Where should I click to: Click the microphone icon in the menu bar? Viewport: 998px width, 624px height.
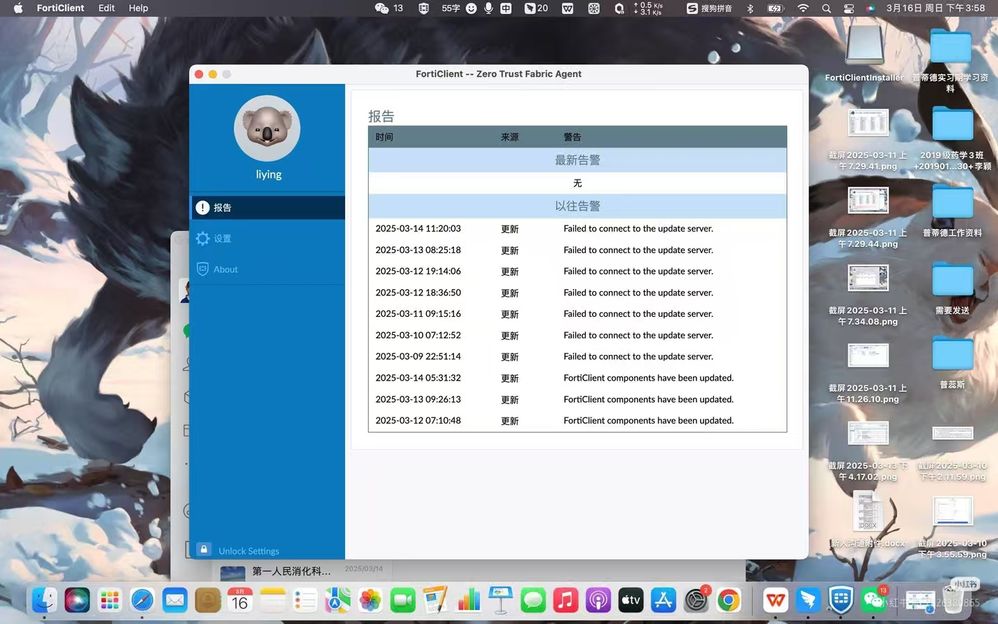click(488, 8)
